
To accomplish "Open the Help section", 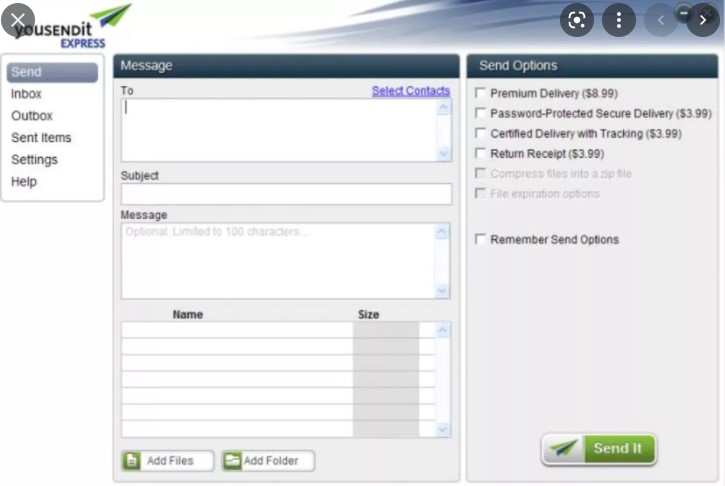I will coord(24,182).
